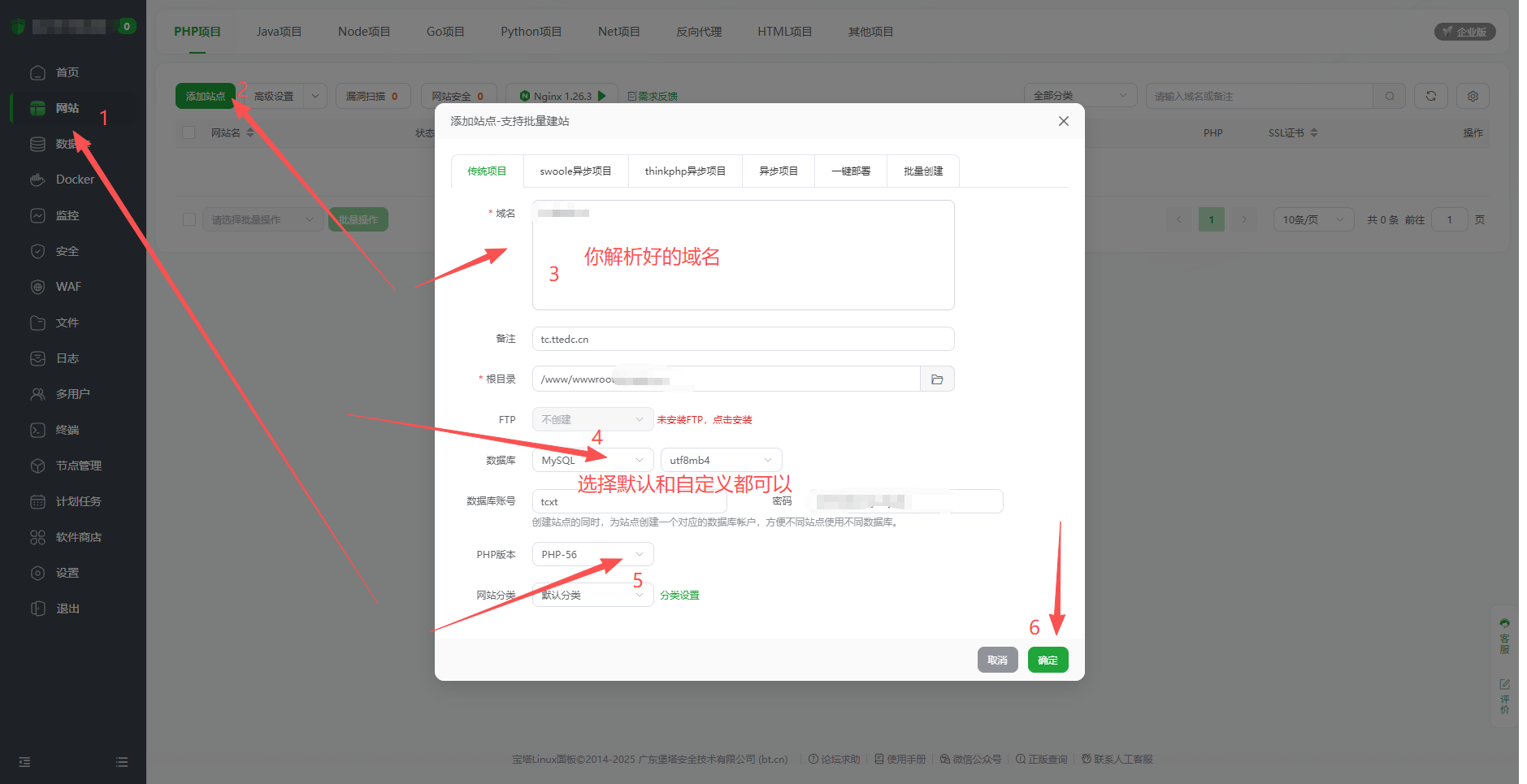Viewport: 1527px width, 784px height.
Task: Switch to the 一键部署 tab
Action: [x=850, y=171]
